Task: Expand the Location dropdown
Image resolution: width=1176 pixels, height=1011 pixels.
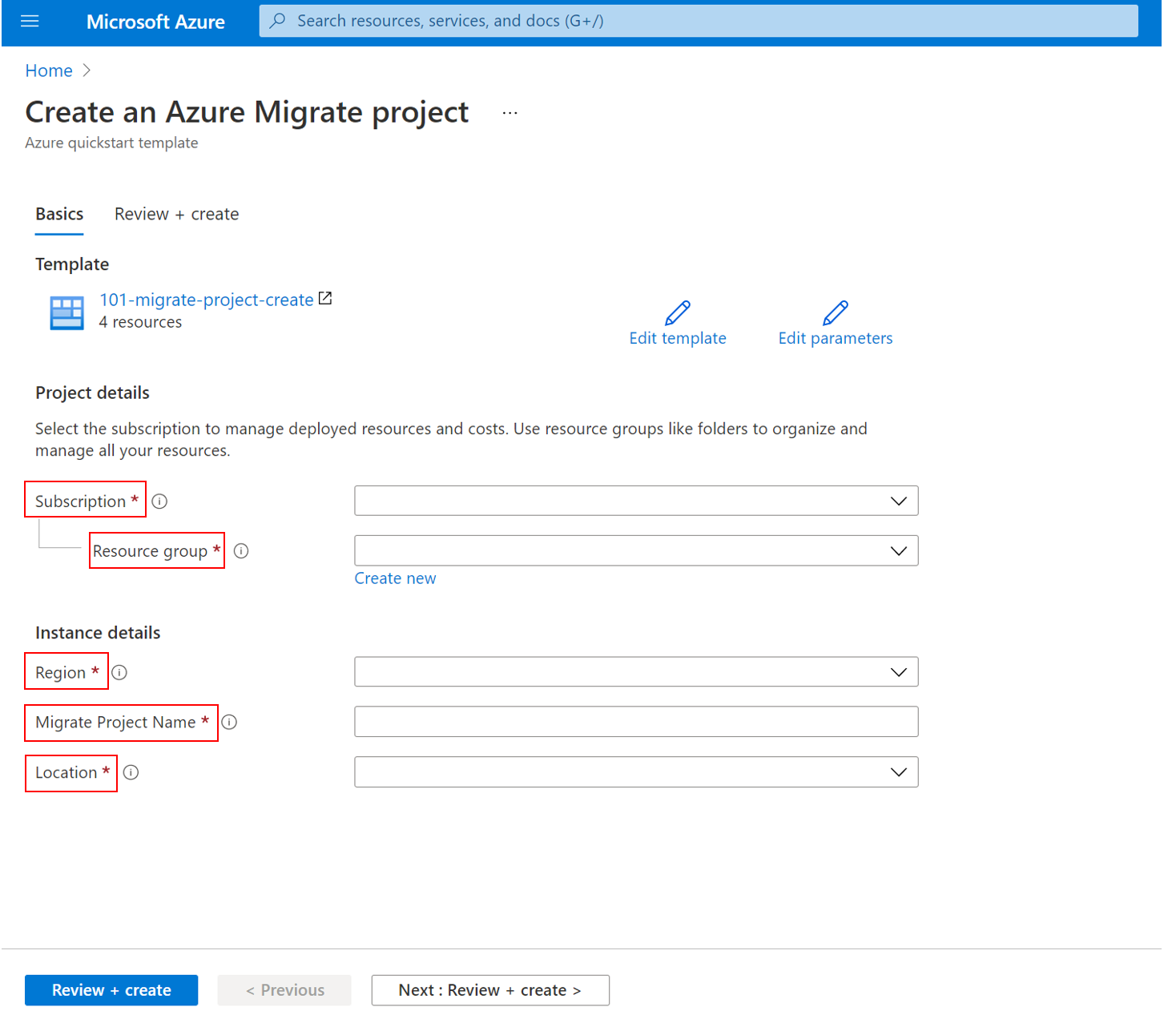Action: tap(898, 771)
